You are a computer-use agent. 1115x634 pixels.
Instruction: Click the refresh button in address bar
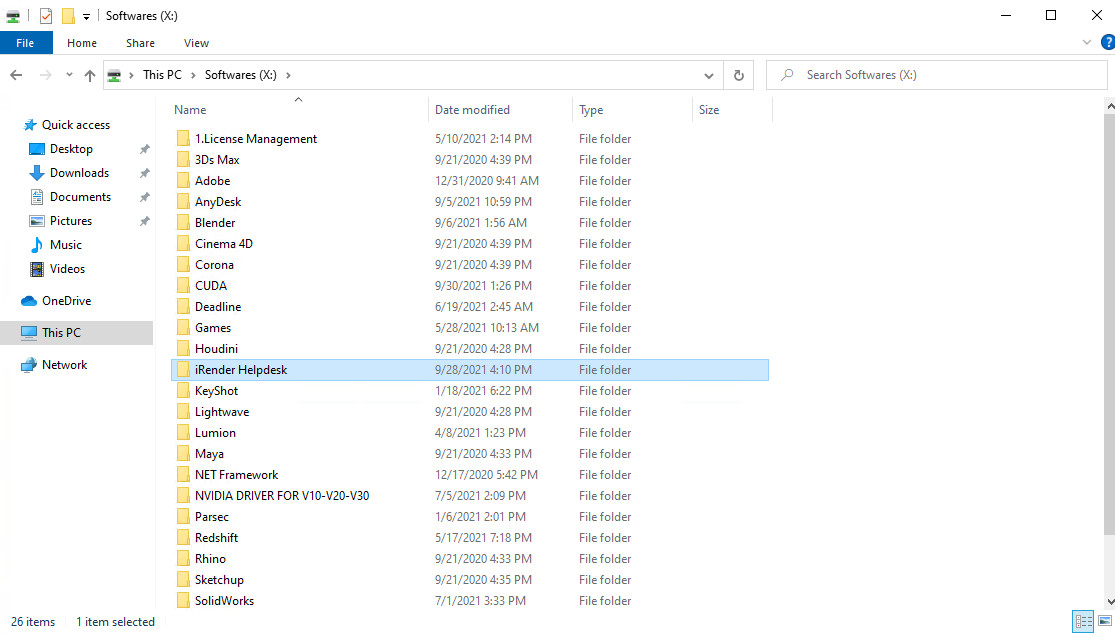coord(739,75)
